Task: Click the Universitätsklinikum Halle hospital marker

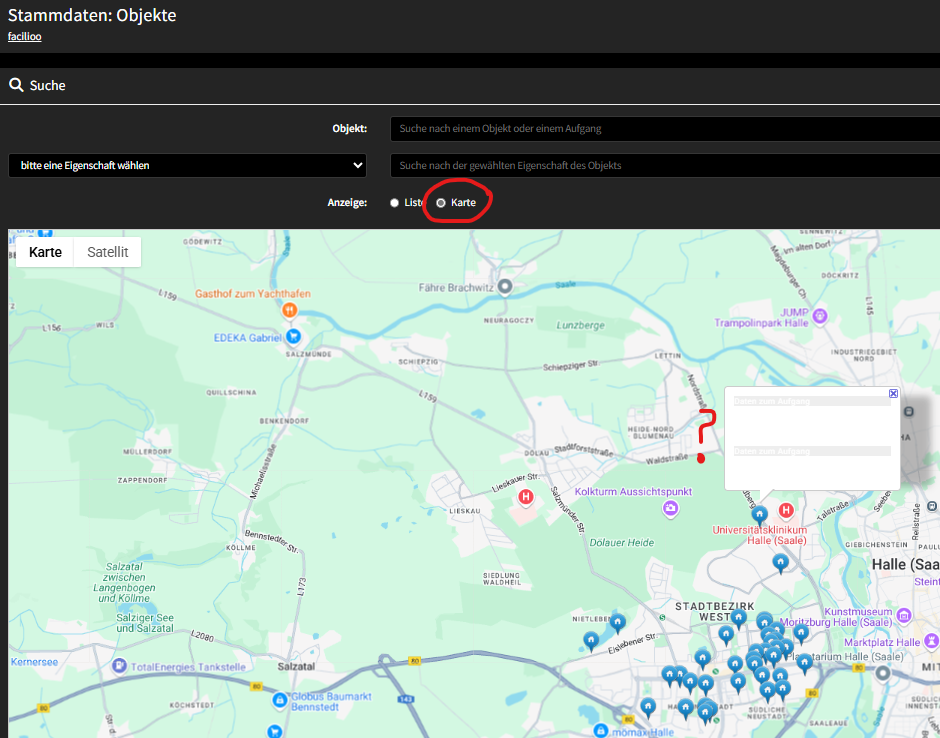Action: coord(786,511)
